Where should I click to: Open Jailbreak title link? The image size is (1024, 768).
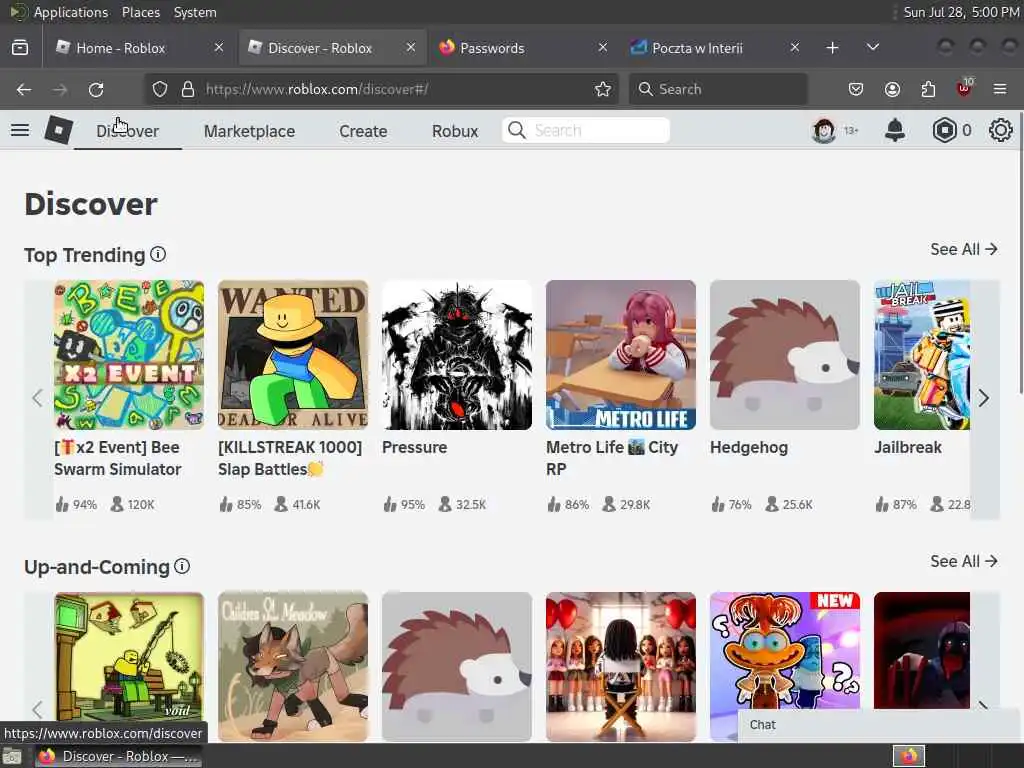click(x=908, y=447)
